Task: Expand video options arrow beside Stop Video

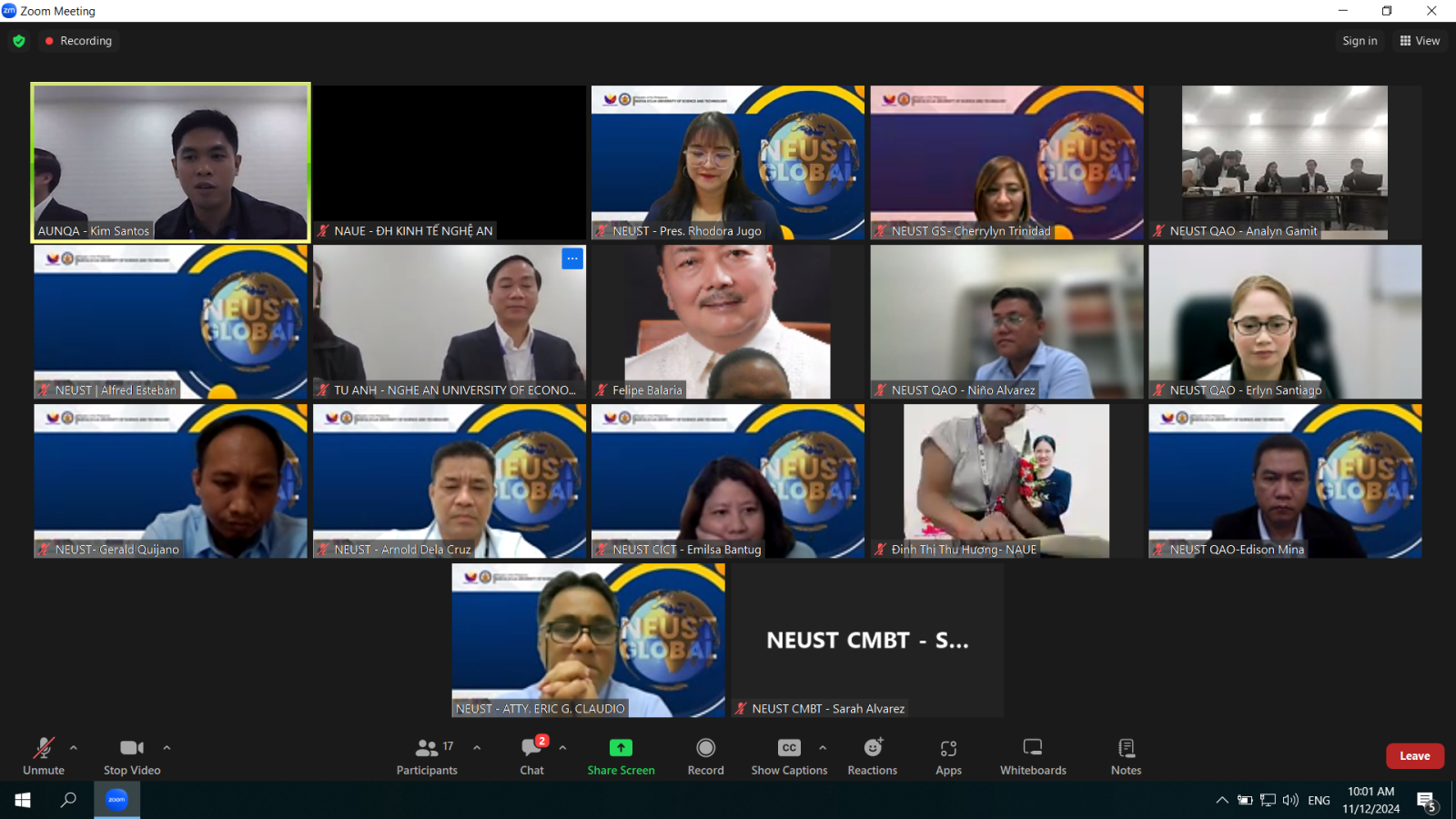Action: point(167,748)
